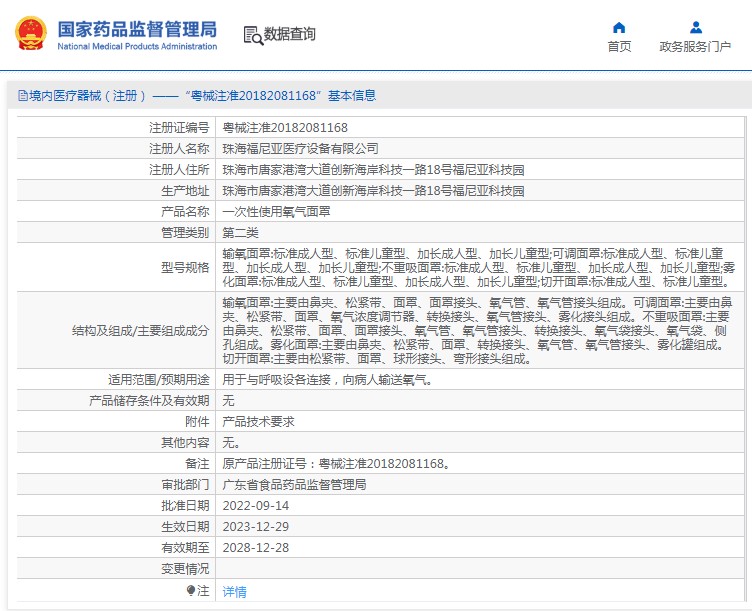
Task: Select registration number 粤械注准20182081168 value cell
Action: coord(285,128)
